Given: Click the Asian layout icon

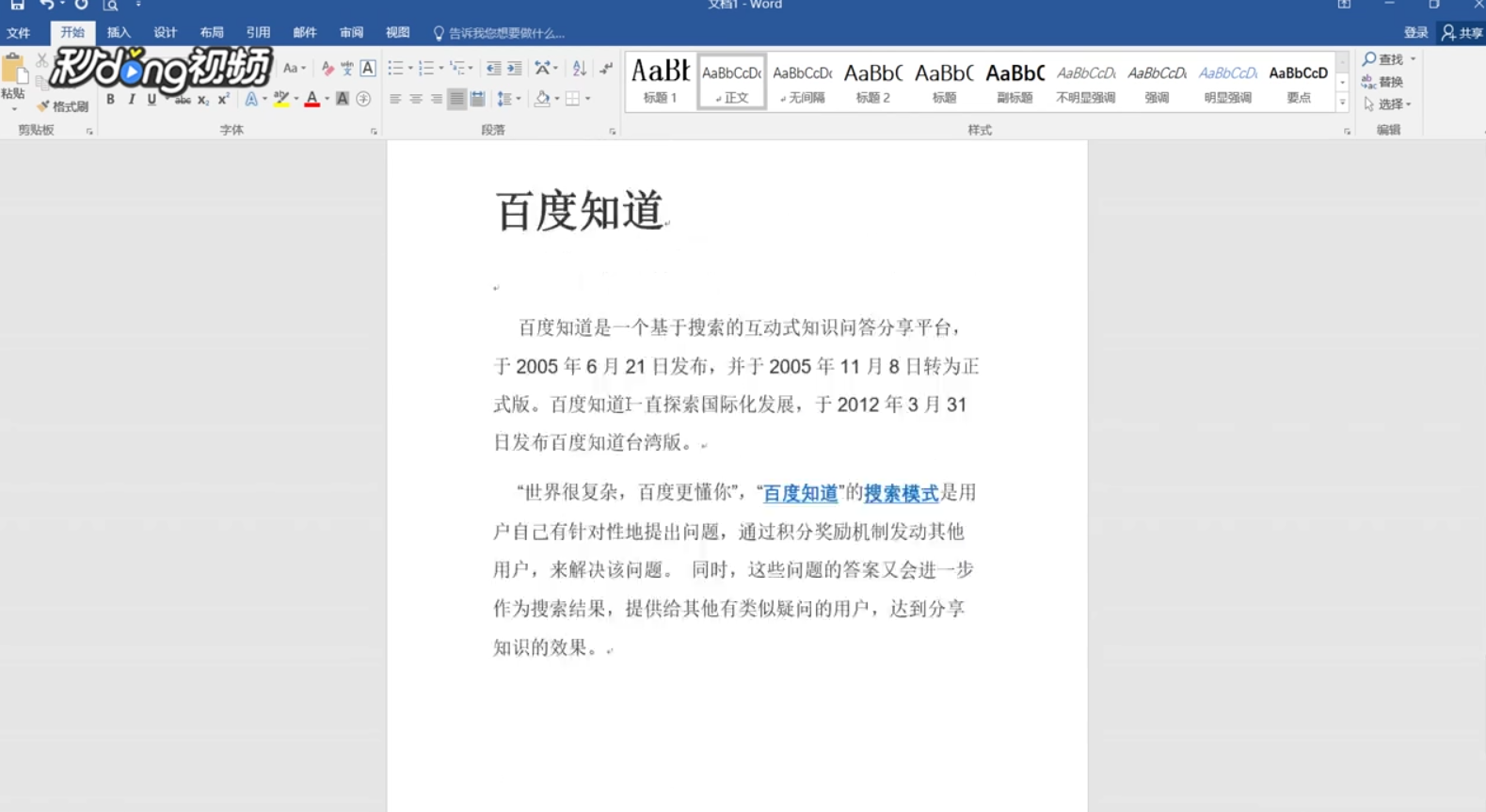Looking at the screenshot, I should coord(543,68).
